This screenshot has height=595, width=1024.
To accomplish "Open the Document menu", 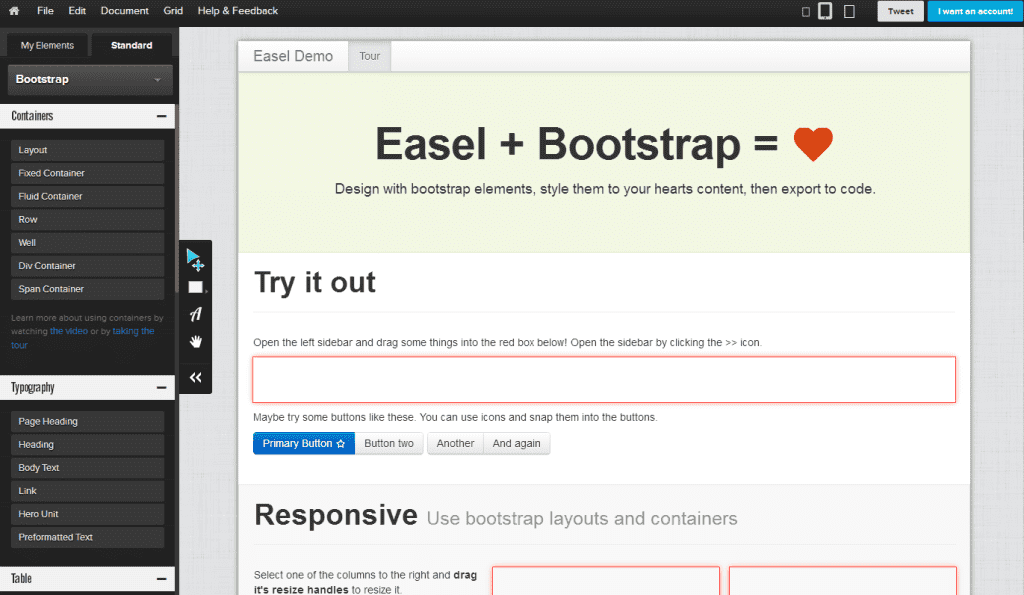I will coord(124,10).
